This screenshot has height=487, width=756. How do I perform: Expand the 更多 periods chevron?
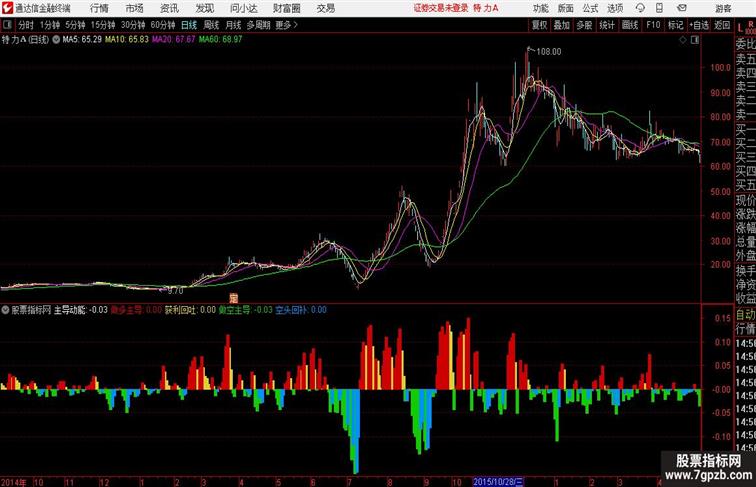click(296, 25)
